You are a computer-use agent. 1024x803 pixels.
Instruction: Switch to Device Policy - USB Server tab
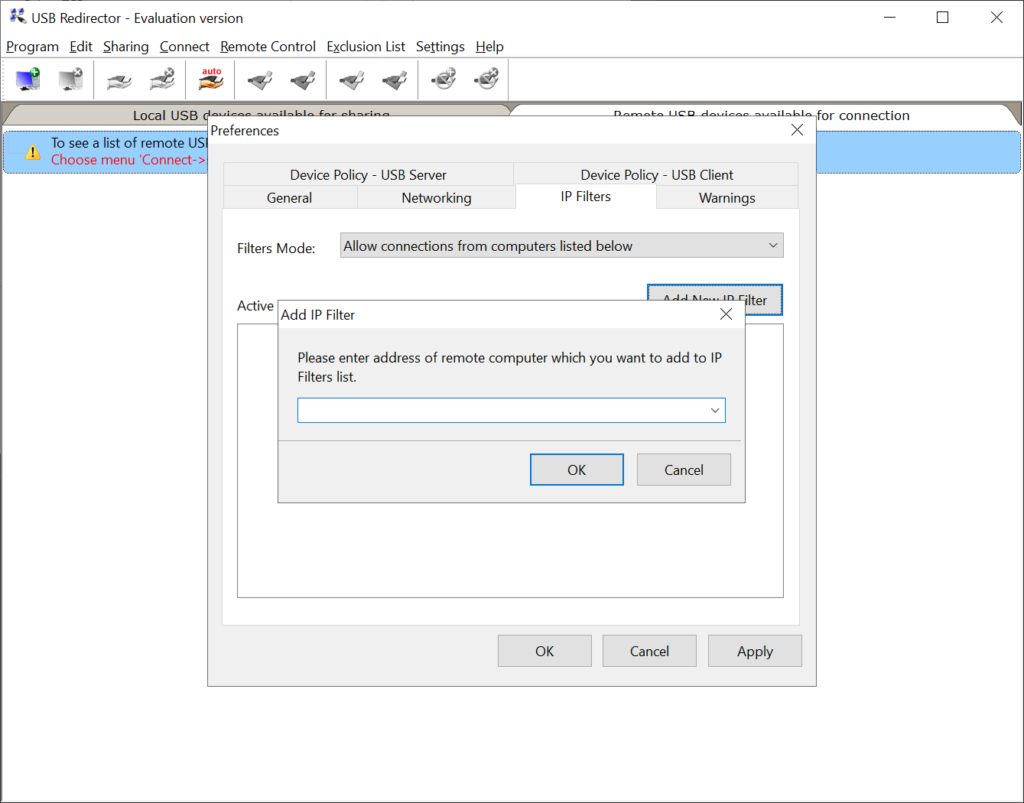(368, 174)
